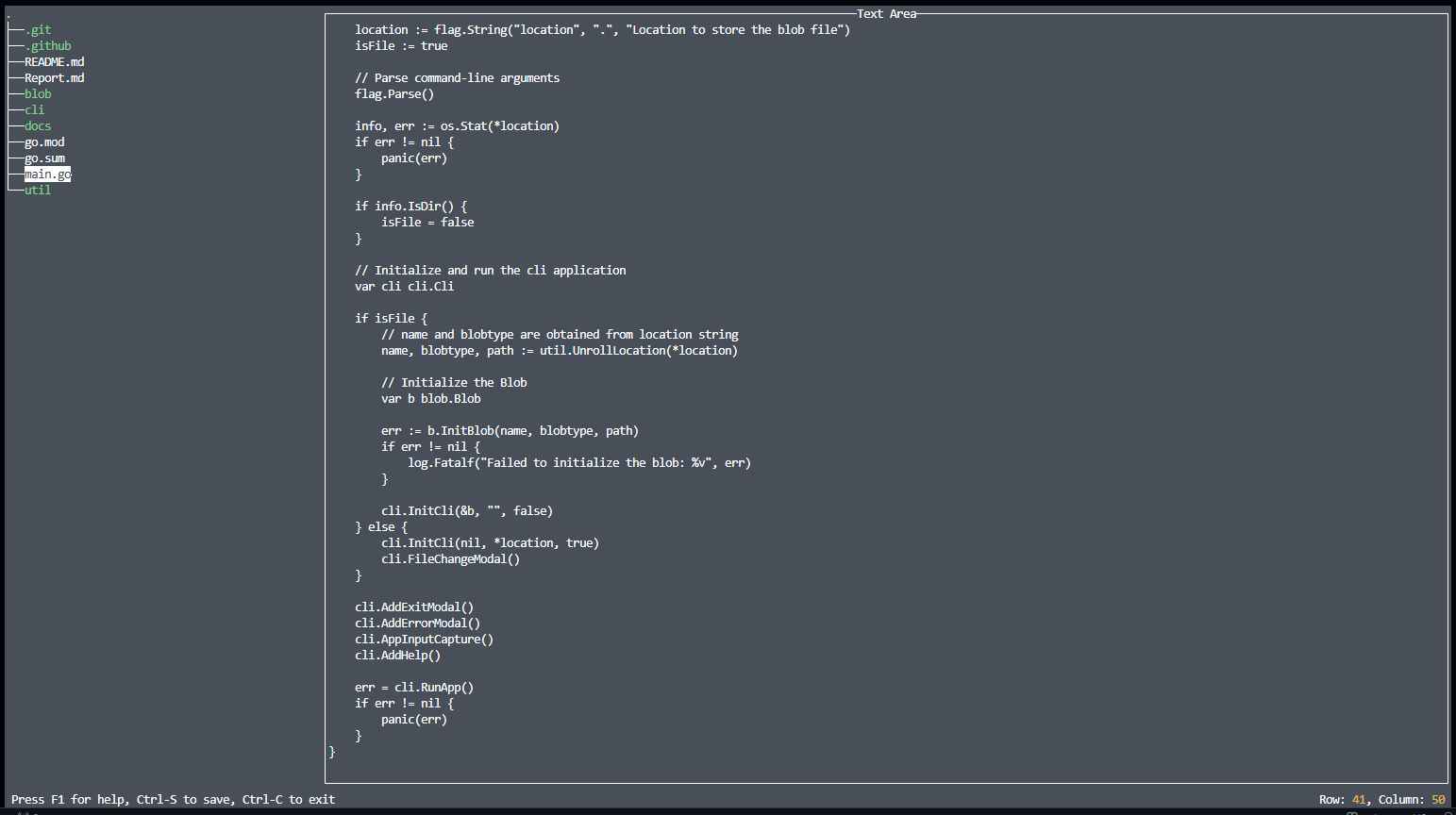Viewport: 1456px width, 815px height.
Task: Expand the blob folder
Action: [38, 94]
